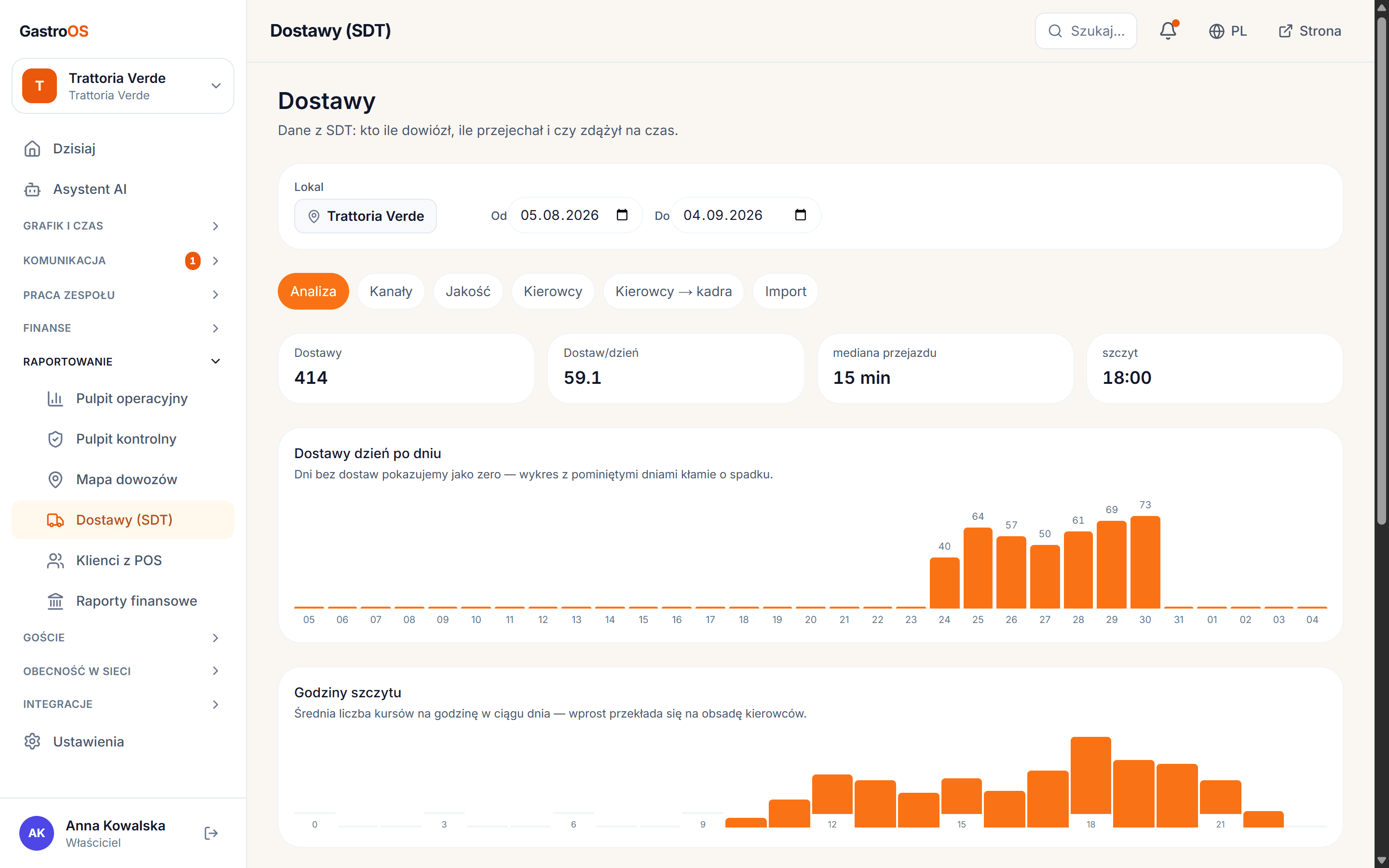Open the Import tab
This screenshot has width=1389, height=868.
(x=785, y=292)
